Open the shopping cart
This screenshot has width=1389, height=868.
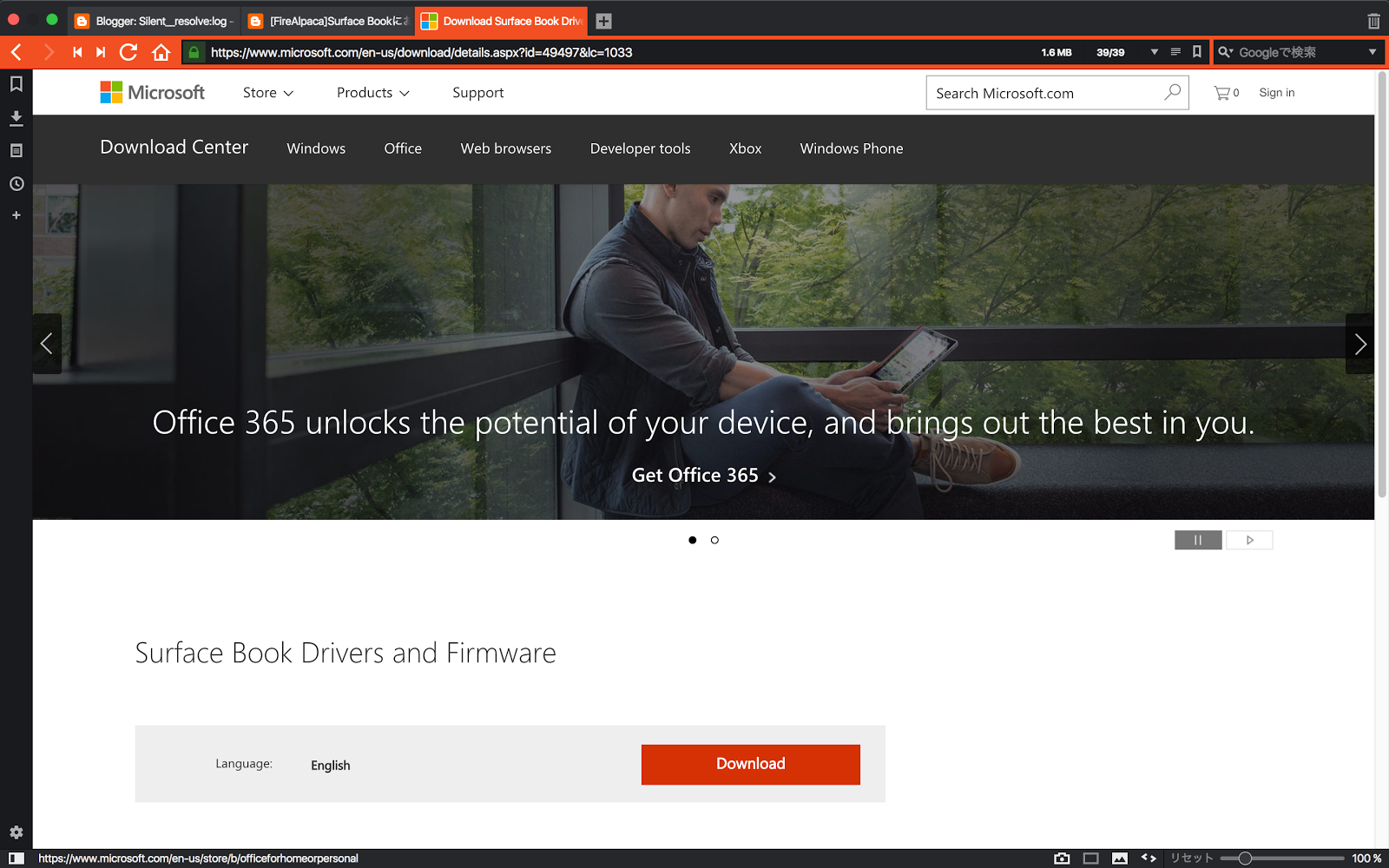[1226, 93]
